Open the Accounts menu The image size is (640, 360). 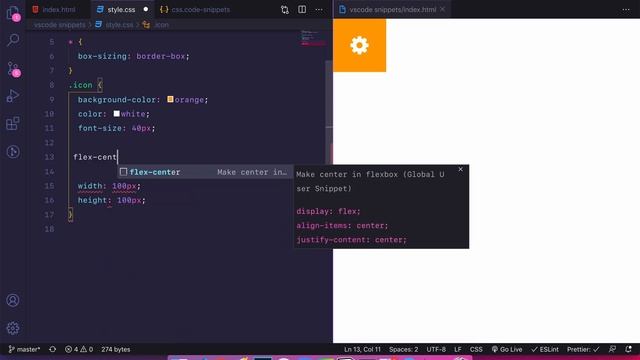coord(13,300)
